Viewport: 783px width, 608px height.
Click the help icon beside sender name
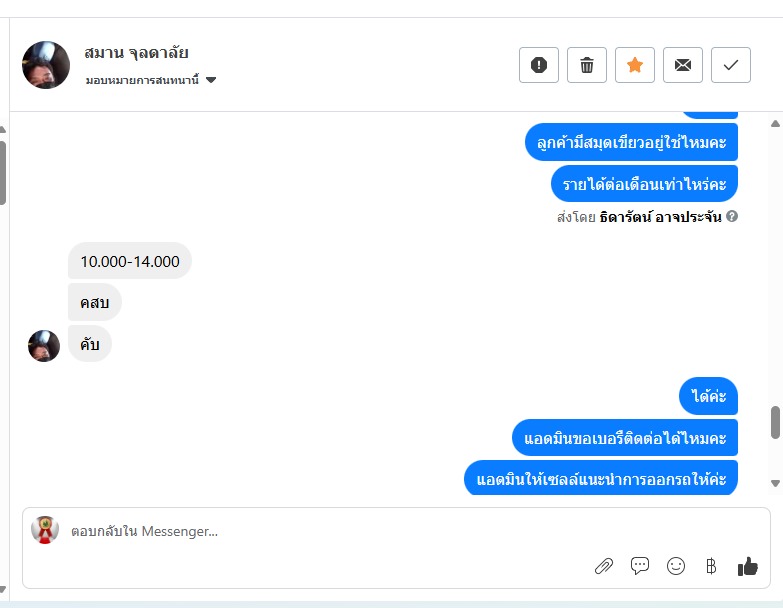pyautogui.click(x=732, y=216)
